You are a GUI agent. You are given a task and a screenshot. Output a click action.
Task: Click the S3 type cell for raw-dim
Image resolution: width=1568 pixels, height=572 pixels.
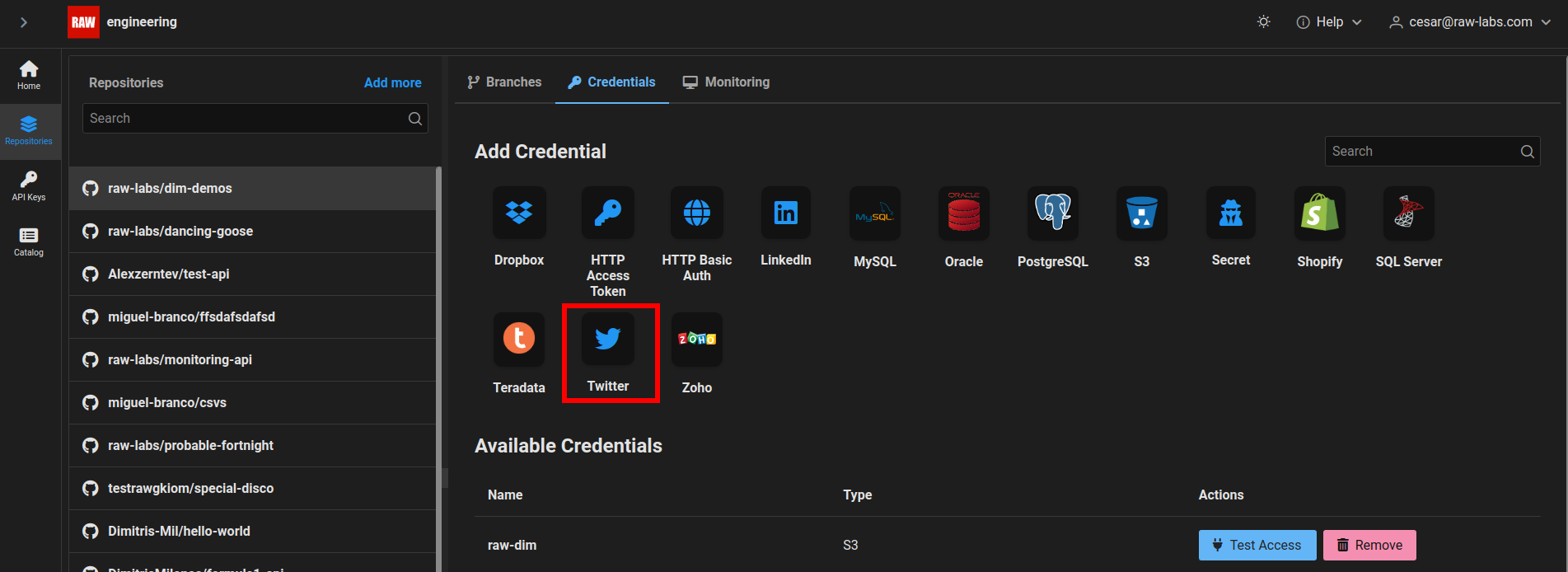[850, 545]
